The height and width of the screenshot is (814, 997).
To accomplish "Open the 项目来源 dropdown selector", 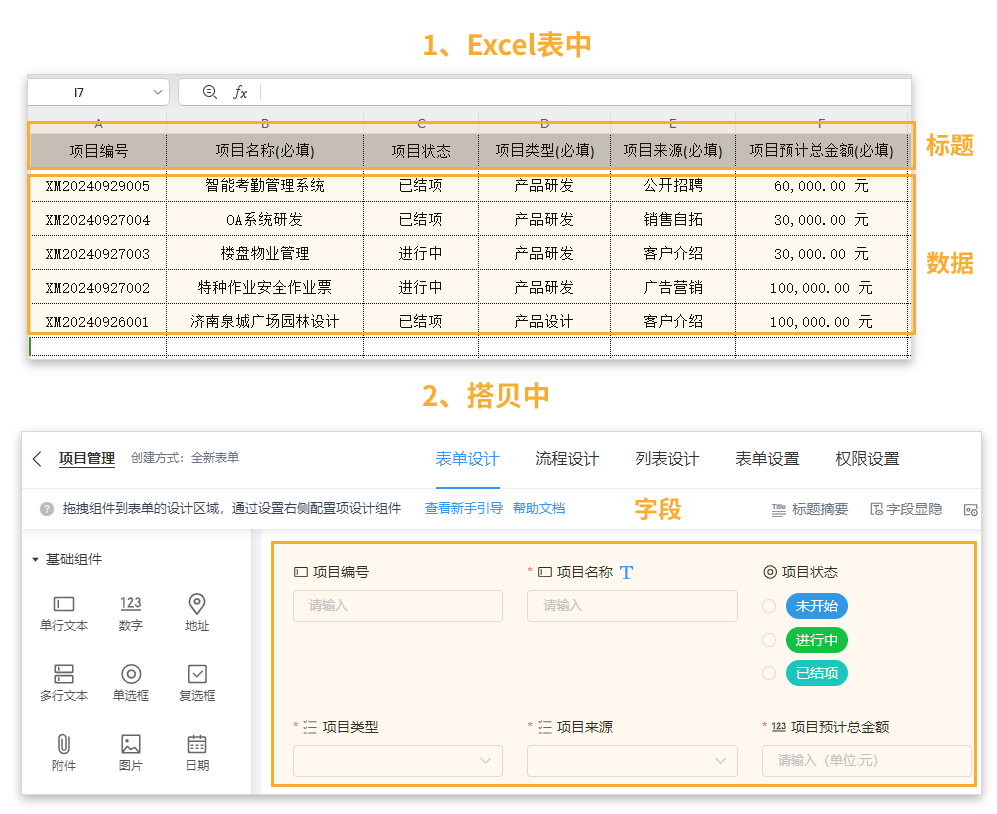I will pyautogui.click(x=632, y=761).
